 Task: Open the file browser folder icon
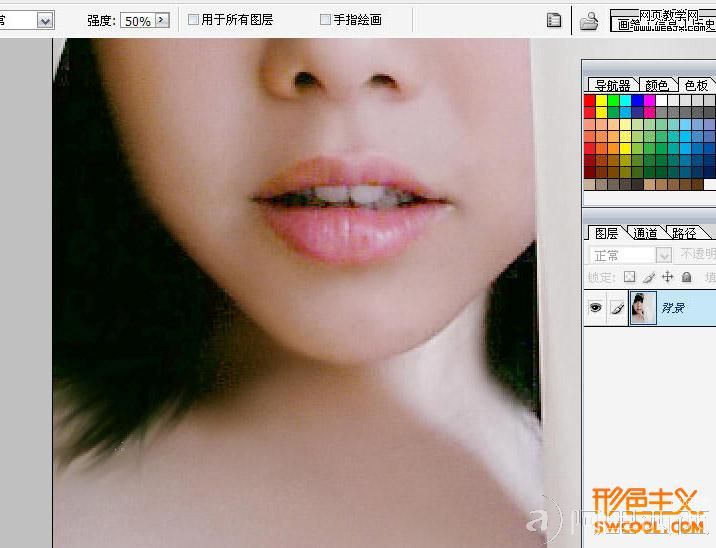589,21
